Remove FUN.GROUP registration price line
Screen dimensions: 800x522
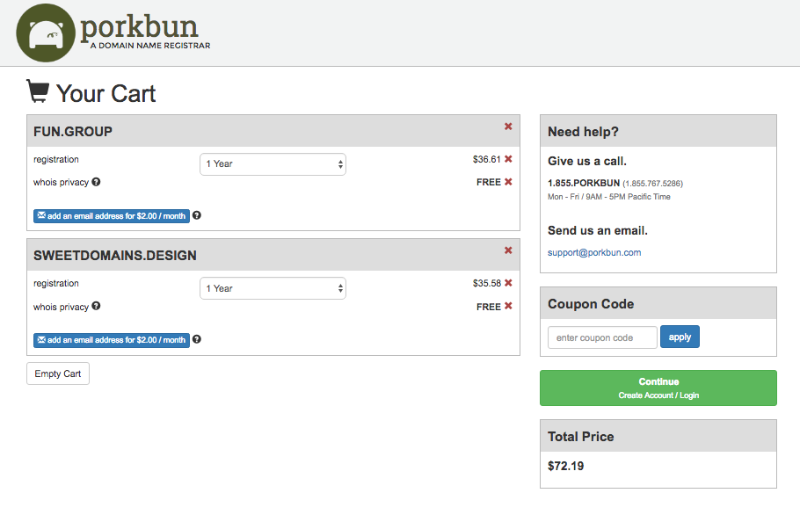point(508,159)
